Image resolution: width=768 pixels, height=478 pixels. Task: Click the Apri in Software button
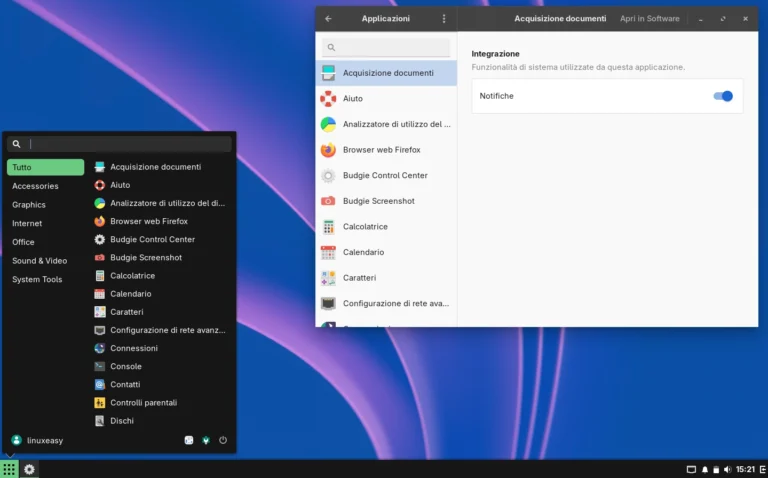tap(649, 18)
